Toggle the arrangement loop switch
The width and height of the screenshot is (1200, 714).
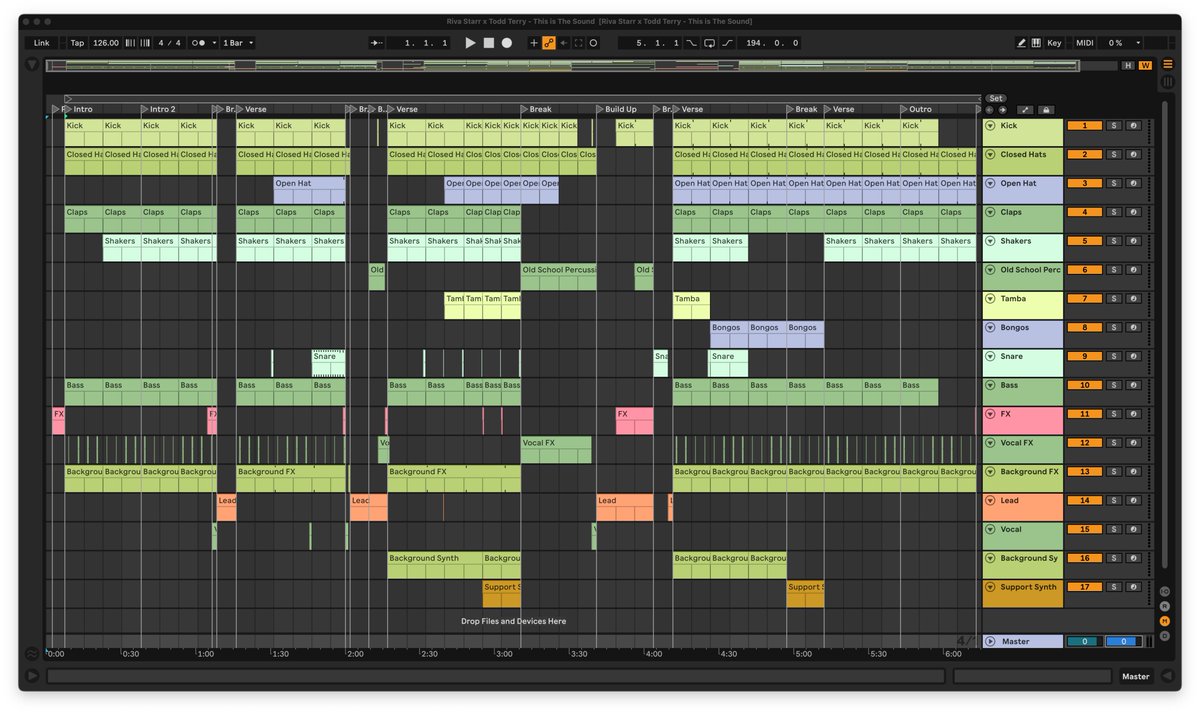708,42
